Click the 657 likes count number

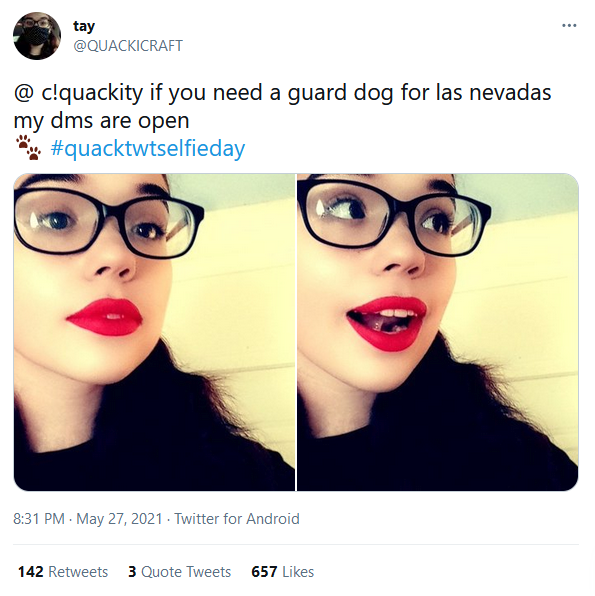click(264, 572)
